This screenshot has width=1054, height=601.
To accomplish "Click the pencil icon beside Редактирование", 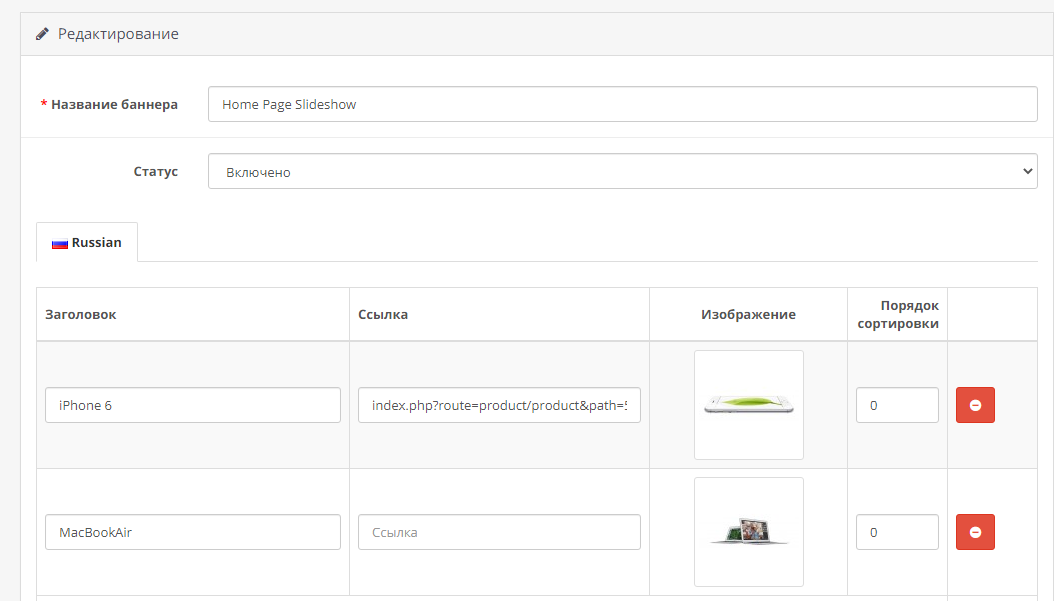I will click(x=42, y=34).
